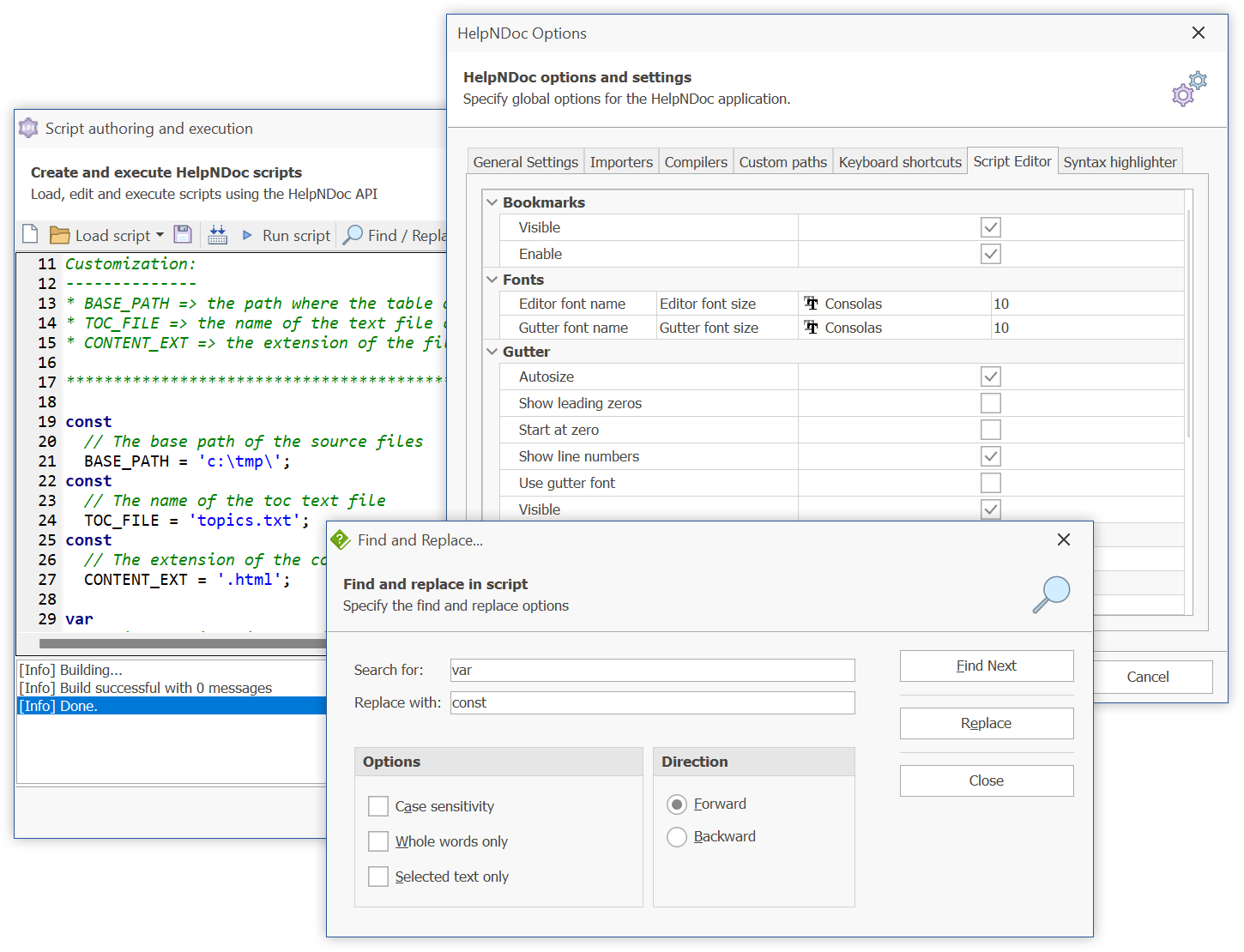Image resolution: width=1244 pixels, height=952 pixels.
Task: Click the Save script floppy disk icon
Action: 183,235
